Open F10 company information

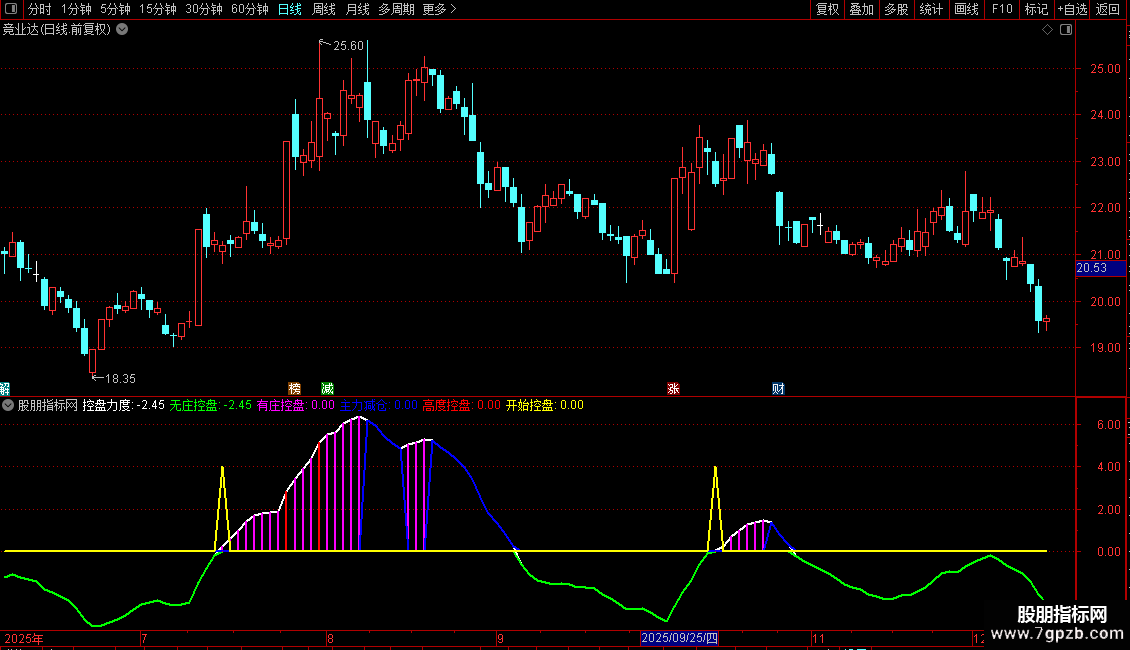point(1001,10)
